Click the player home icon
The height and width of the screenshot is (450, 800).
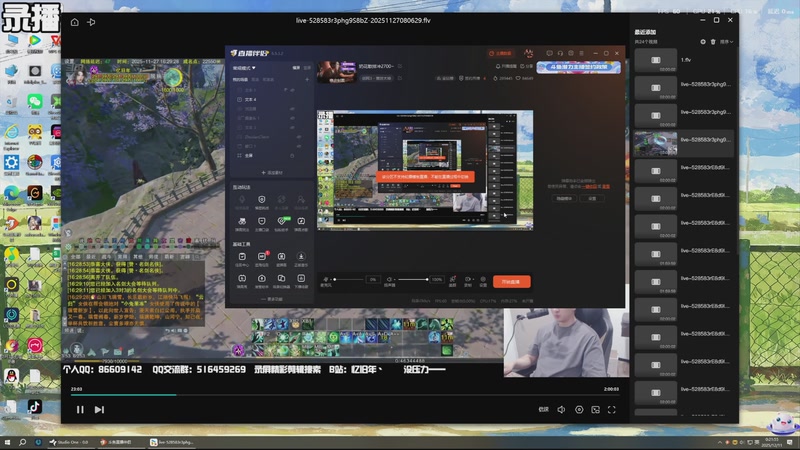pos(74,22)
